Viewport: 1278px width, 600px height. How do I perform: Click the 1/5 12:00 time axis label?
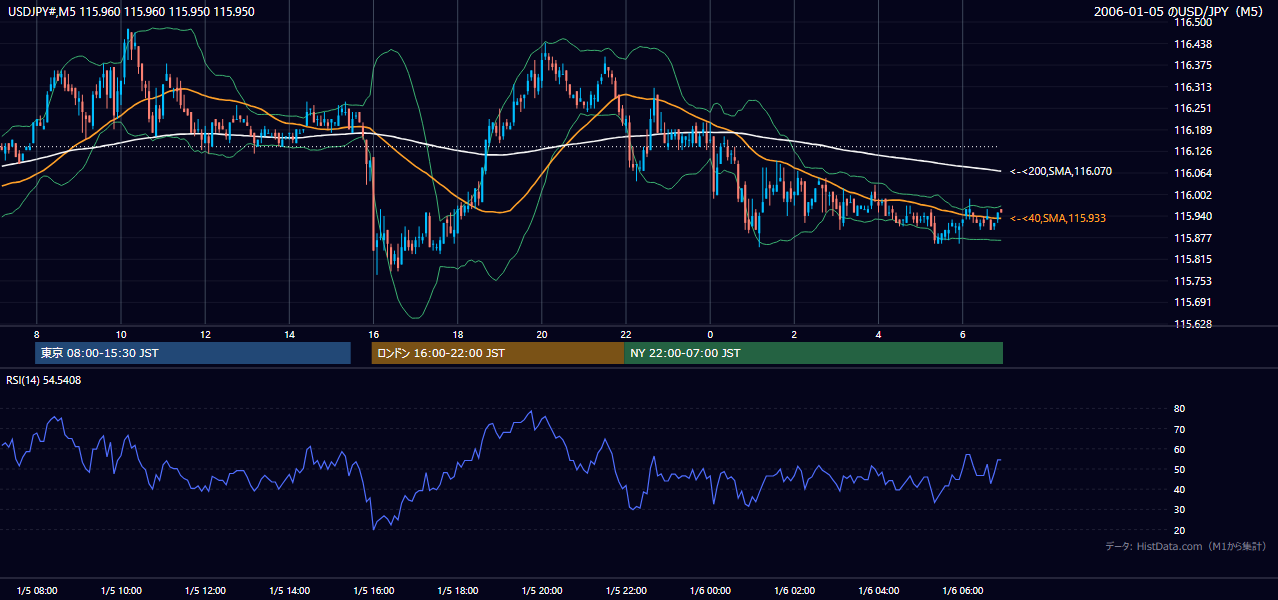[205, 590]
